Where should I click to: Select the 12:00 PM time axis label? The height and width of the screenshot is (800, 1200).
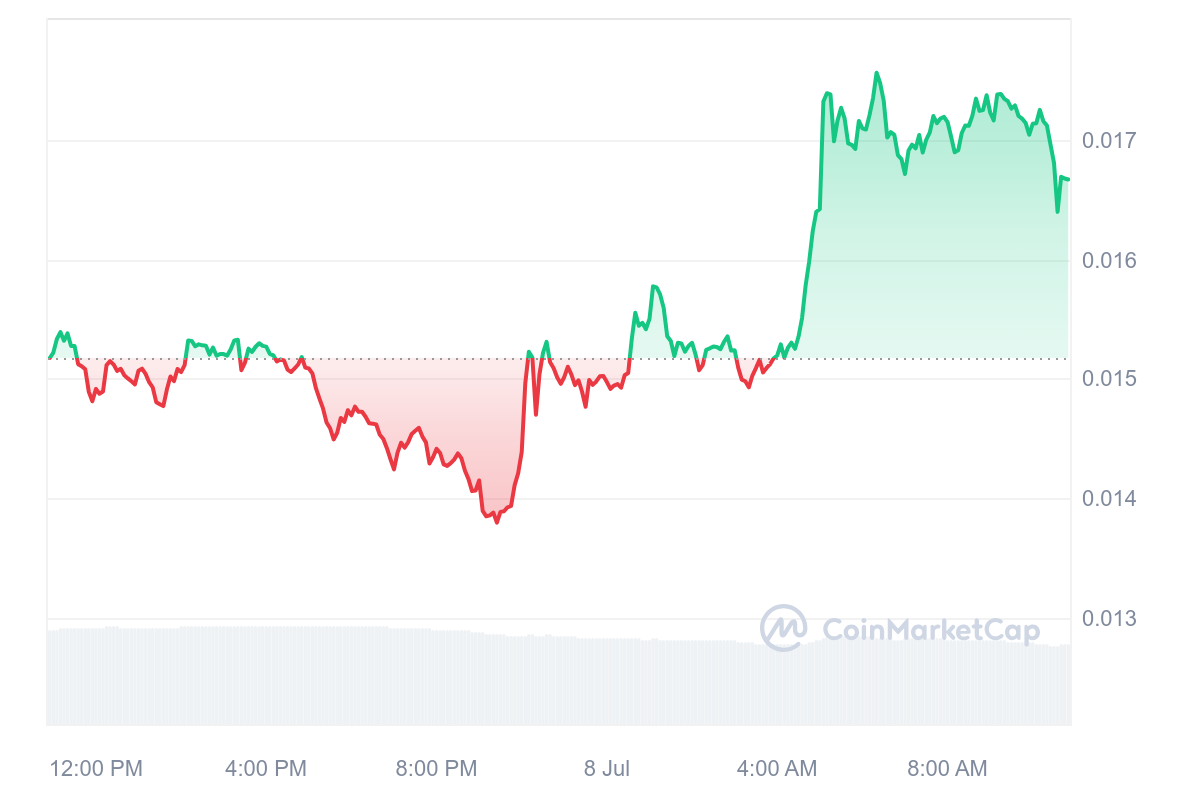96,769
